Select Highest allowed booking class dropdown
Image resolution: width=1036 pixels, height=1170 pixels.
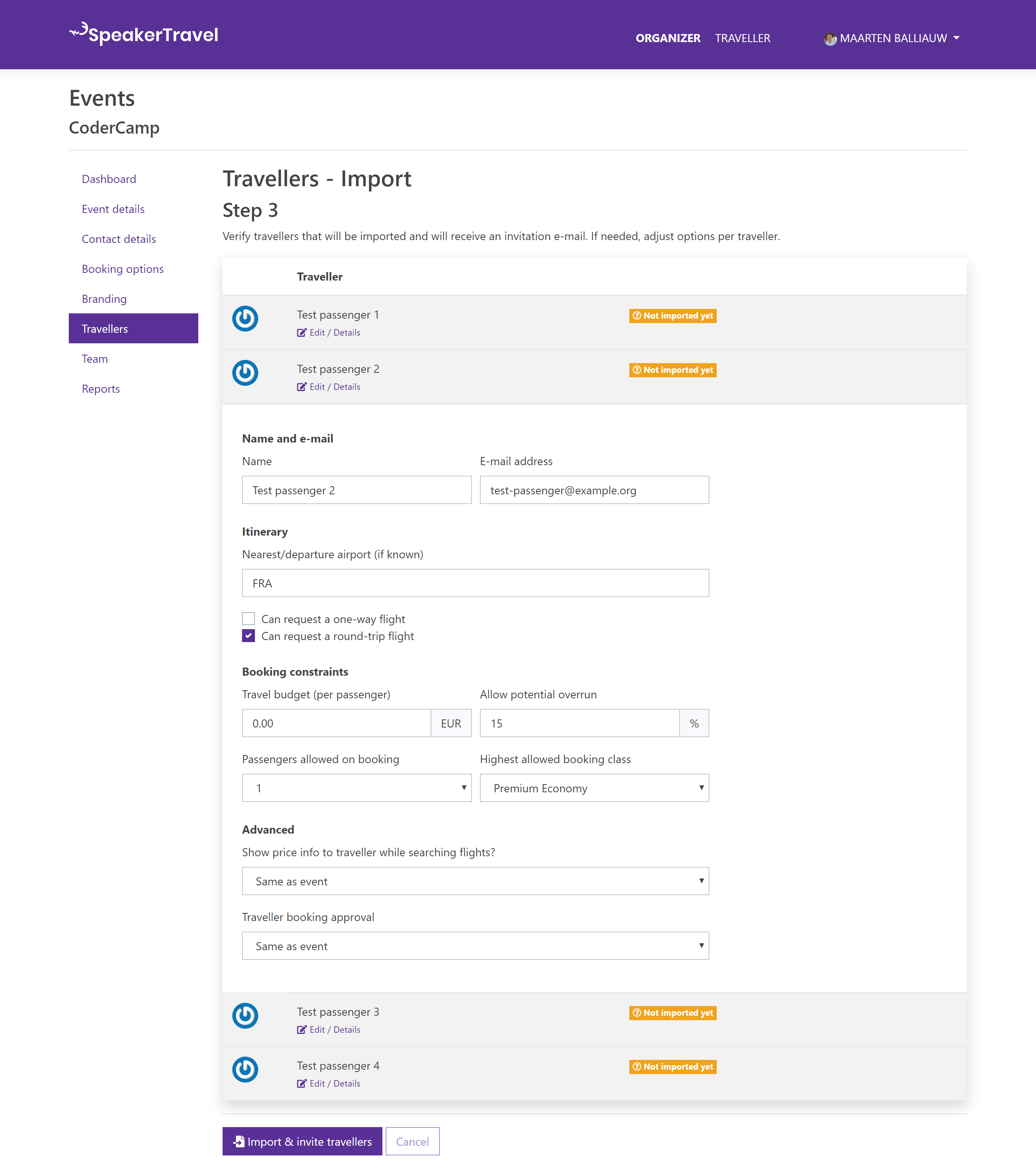594,788
